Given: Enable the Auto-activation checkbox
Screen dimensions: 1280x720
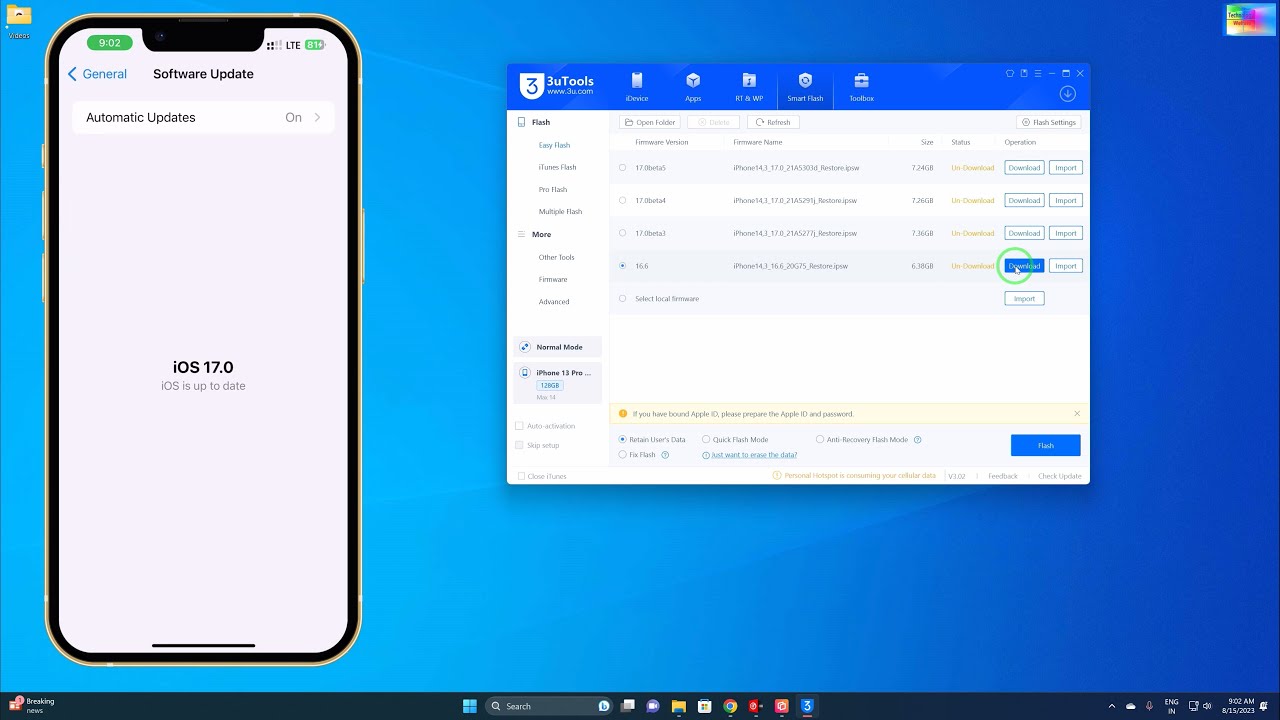Looking at the screenshot, I should click(519, 426).
